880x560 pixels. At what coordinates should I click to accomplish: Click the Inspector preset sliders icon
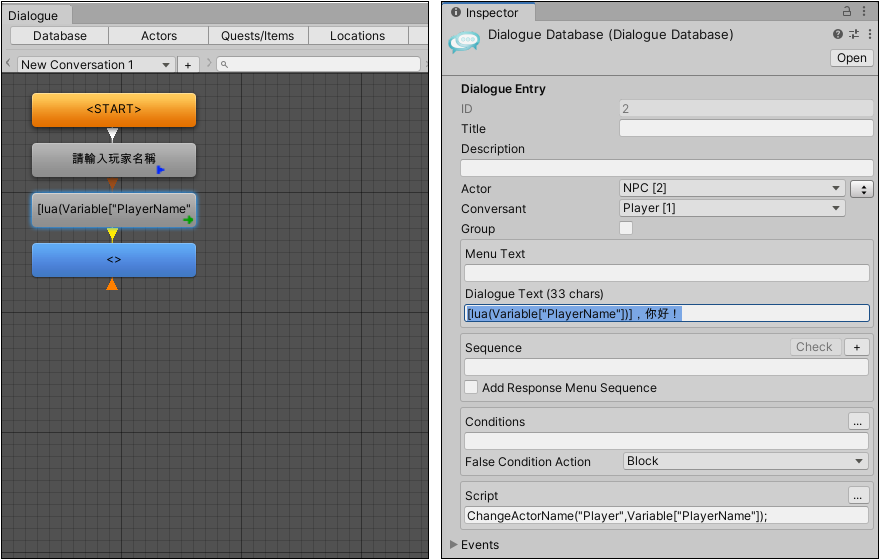[853, 34]
